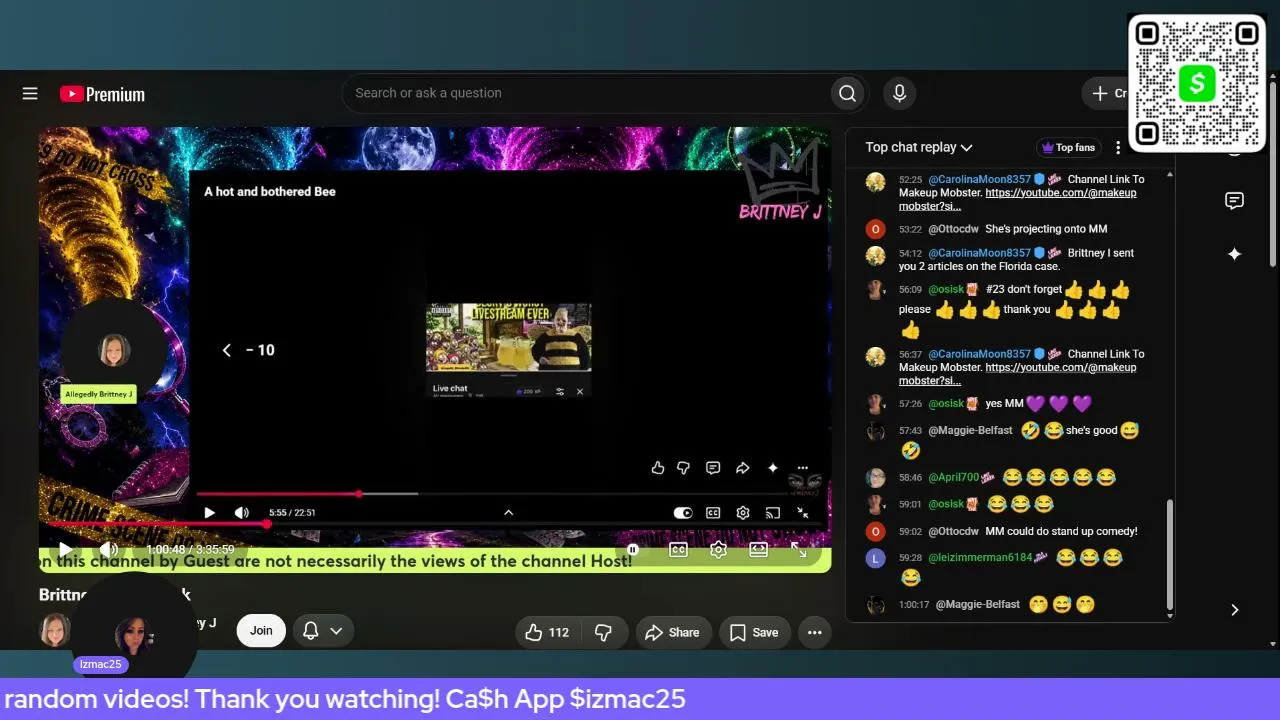This screenshot has height=720, width=1280.
Task: Dislike the inner video with thumbs down
Action: [x=684, y=468]
